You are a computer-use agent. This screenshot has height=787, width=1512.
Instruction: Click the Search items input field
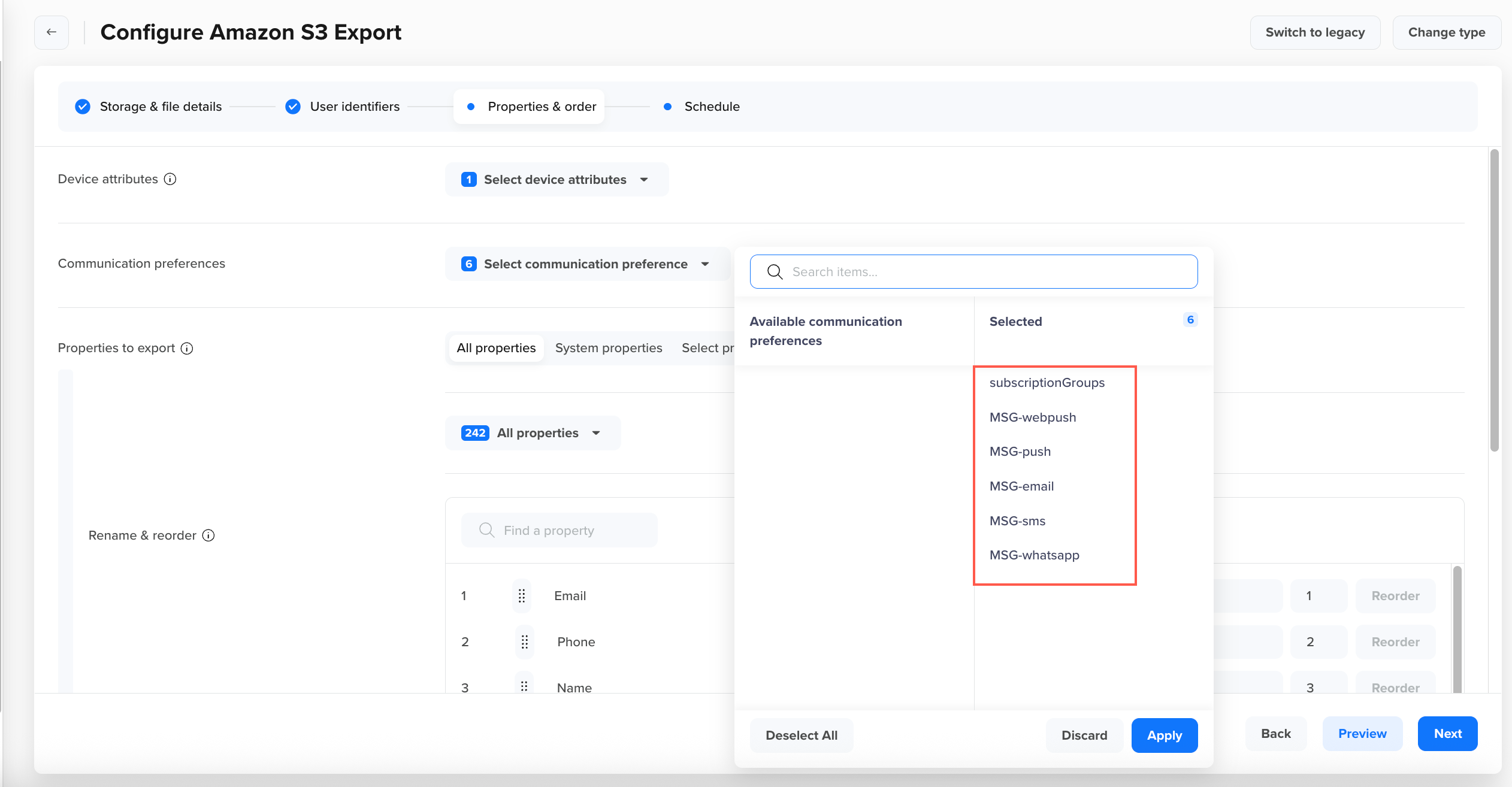coord(973,272)
